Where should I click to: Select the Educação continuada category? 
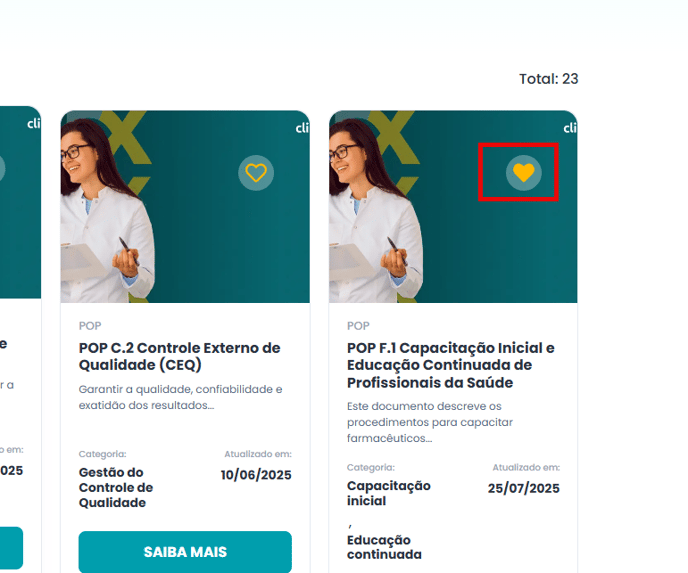(384, 547)
